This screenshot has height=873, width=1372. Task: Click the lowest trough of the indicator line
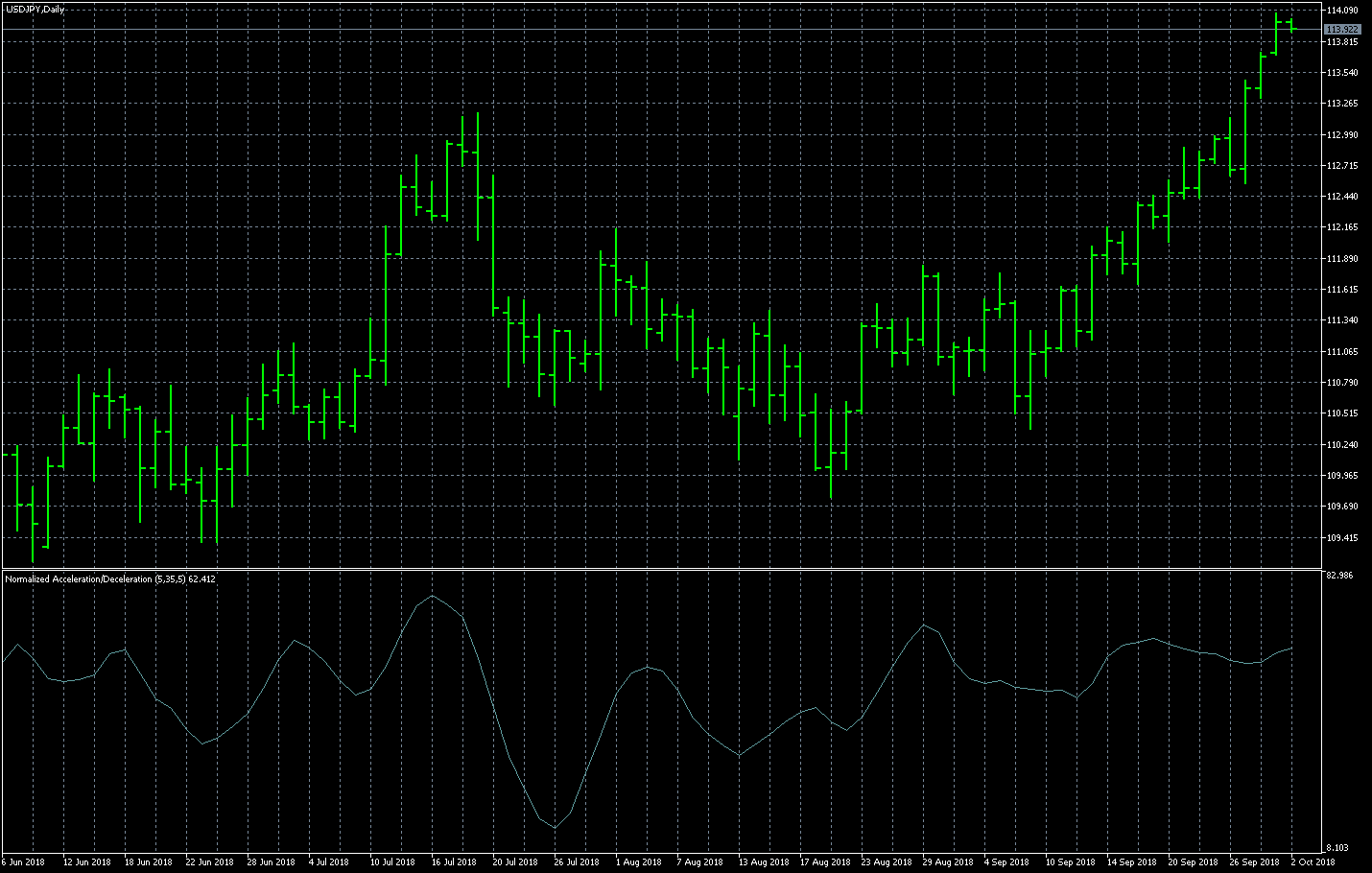[x=555, y=827]
